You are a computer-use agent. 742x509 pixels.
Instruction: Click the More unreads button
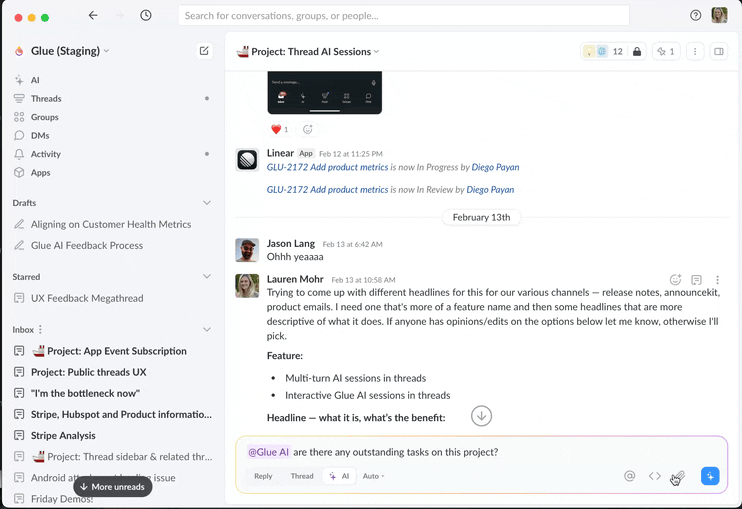point(112,487)
